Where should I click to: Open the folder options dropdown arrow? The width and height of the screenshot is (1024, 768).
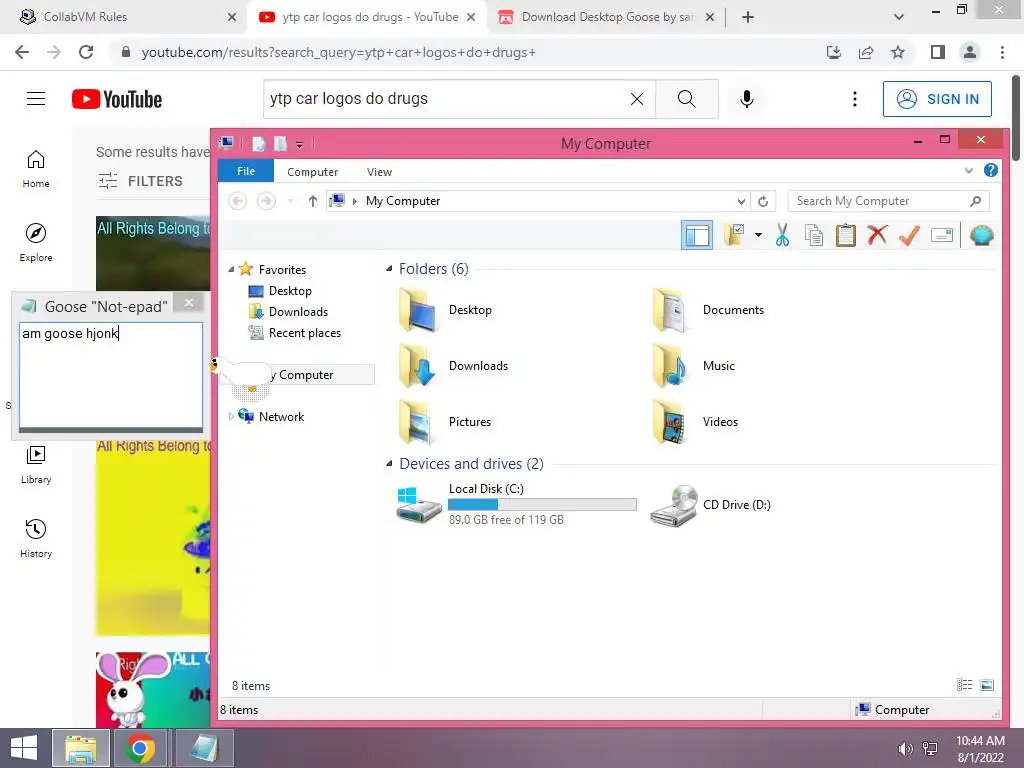(x=758, y=235)
